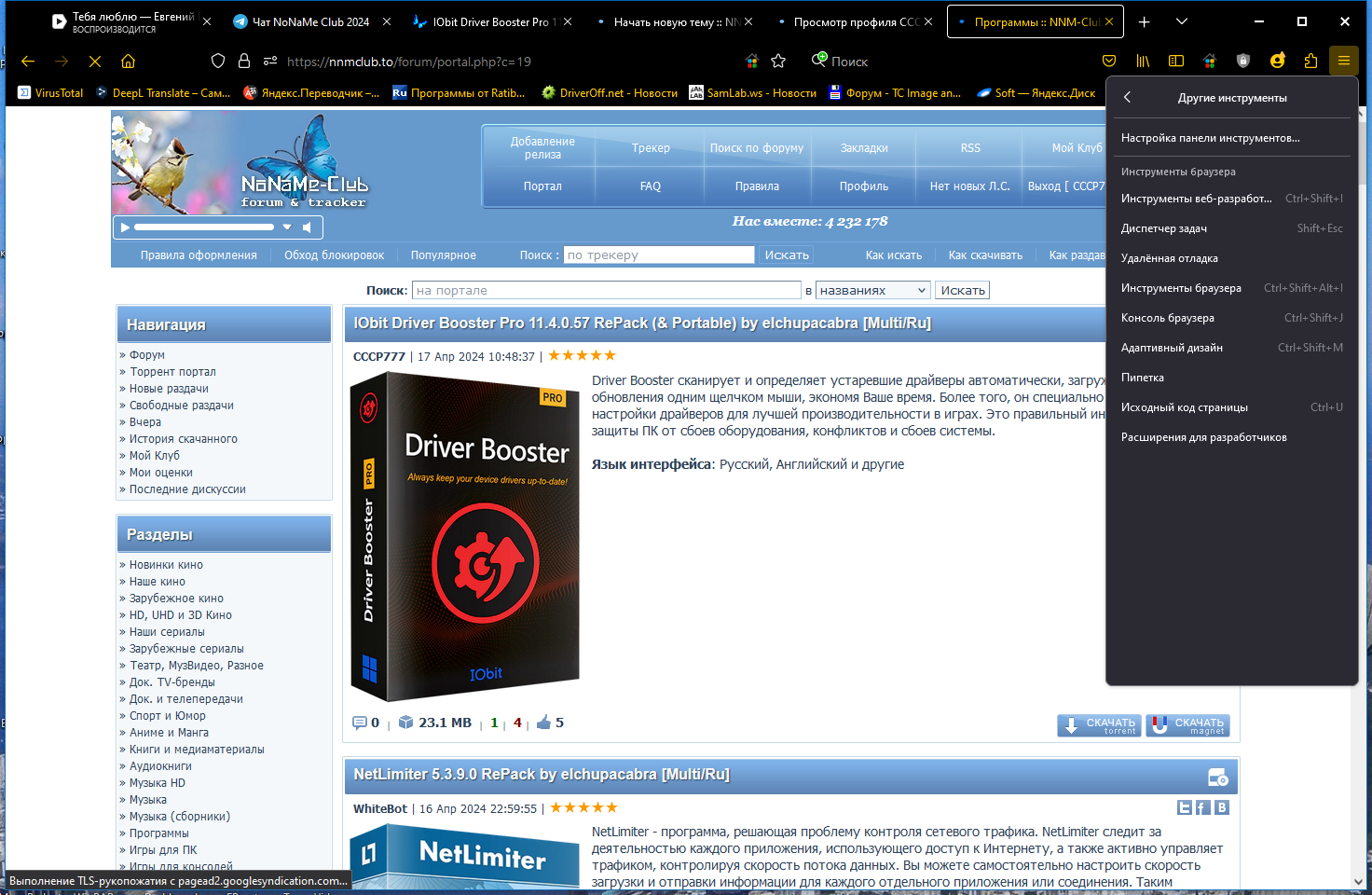Click the Pocket save icon in toolbar
Image resolution: width=1372 pixels, height=895 pixels.
pos(1109,61)
